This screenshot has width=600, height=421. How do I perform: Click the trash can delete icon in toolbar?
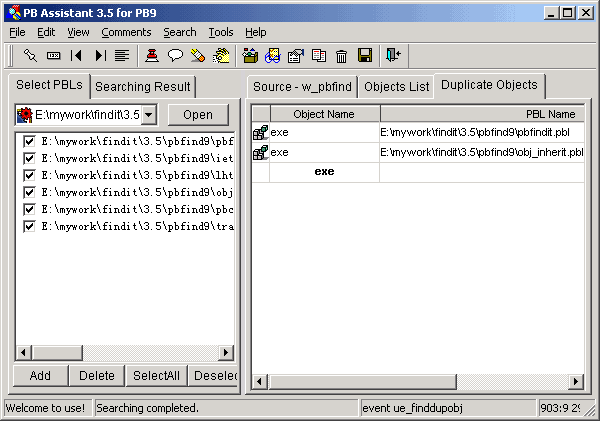(341, 55)
